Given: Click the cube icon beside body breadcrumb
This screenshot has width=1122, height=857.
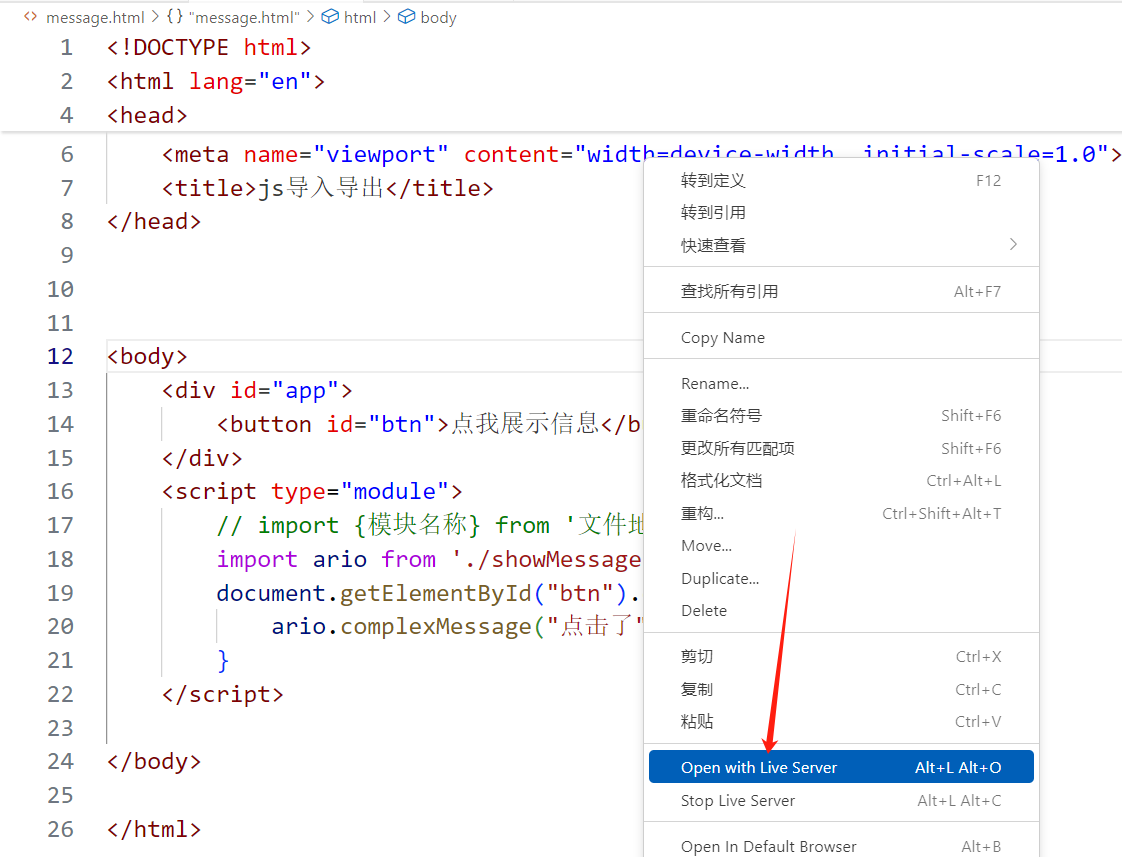Looking at the screenshot, I should coord(406,16).
